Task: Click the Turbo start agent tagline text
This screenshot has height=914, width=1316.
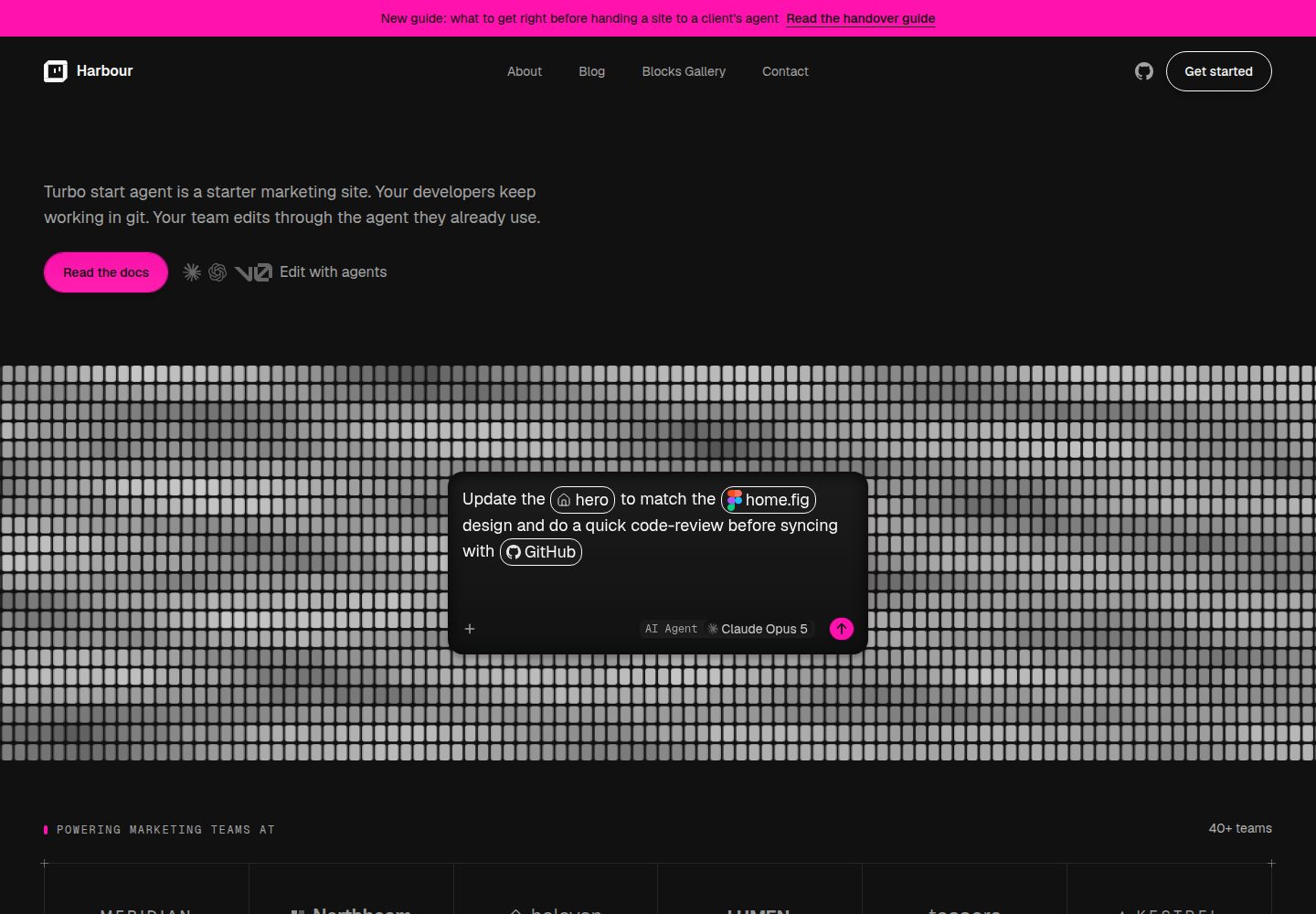Action: pos(292,205)
